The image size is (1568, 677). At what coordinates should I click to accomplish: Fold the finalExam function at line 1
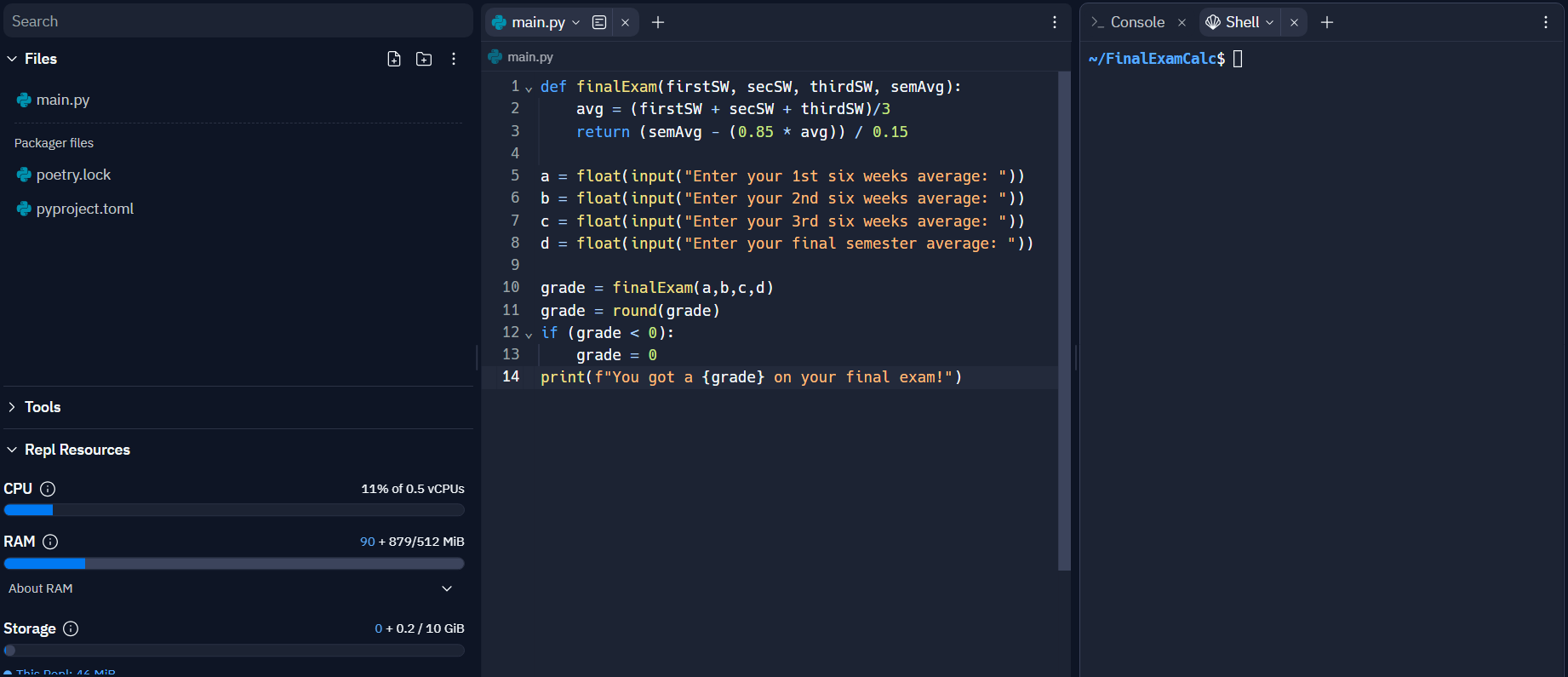[529, 88]
